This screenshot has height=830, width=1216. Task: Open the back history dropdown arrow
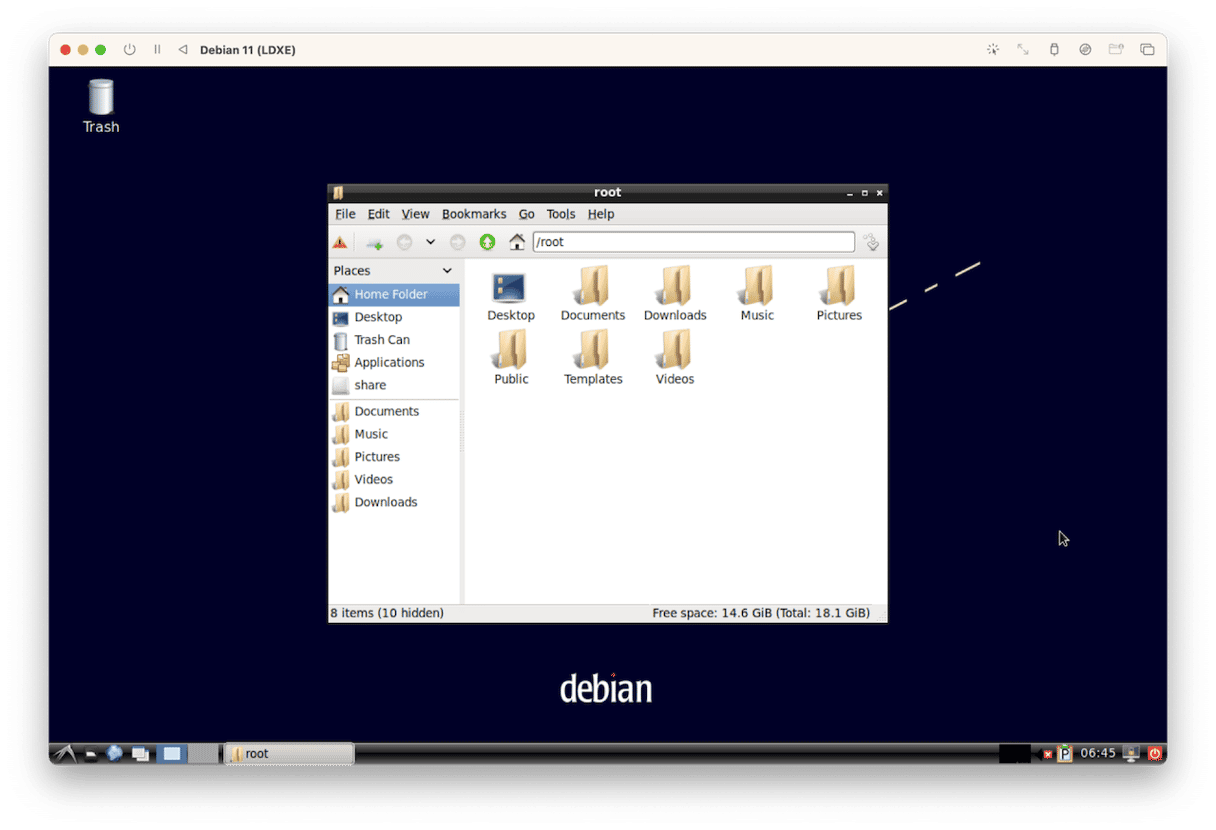[x=430, y=242]
